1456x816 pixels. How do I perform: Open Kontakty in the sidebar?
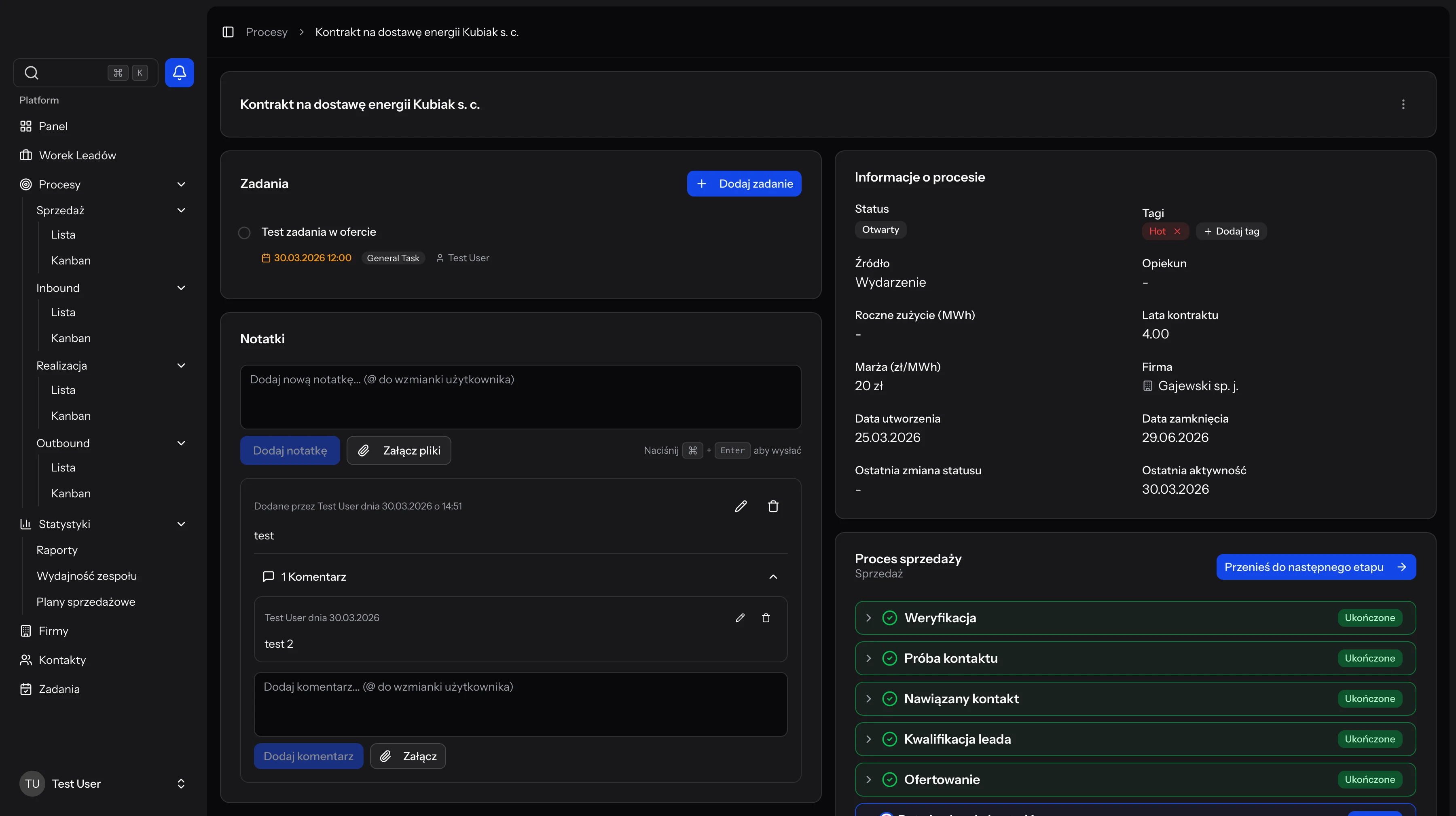(x=62, y=660)
